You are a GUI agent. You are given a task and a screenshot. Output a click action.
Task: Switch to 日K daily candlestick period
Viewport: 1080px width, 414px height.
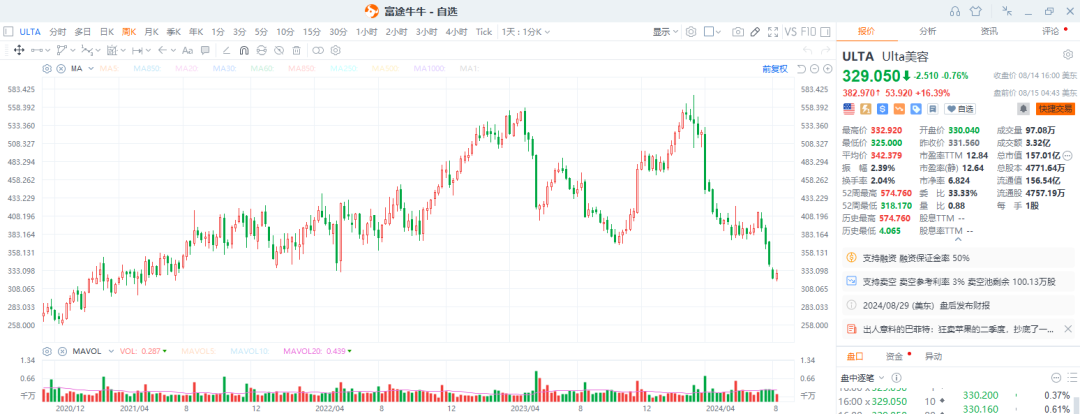tap(107, 32)
